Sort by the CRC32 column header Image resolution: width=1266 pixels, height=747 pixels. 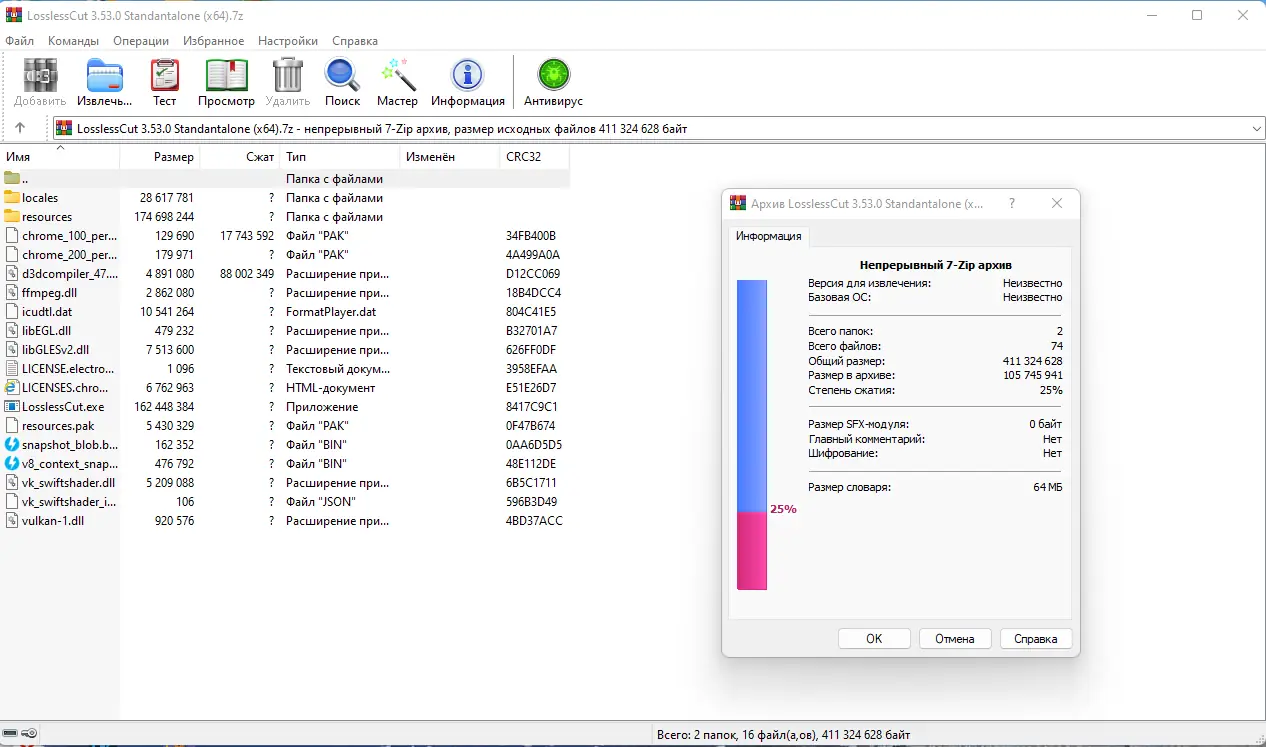pos(535,157)
